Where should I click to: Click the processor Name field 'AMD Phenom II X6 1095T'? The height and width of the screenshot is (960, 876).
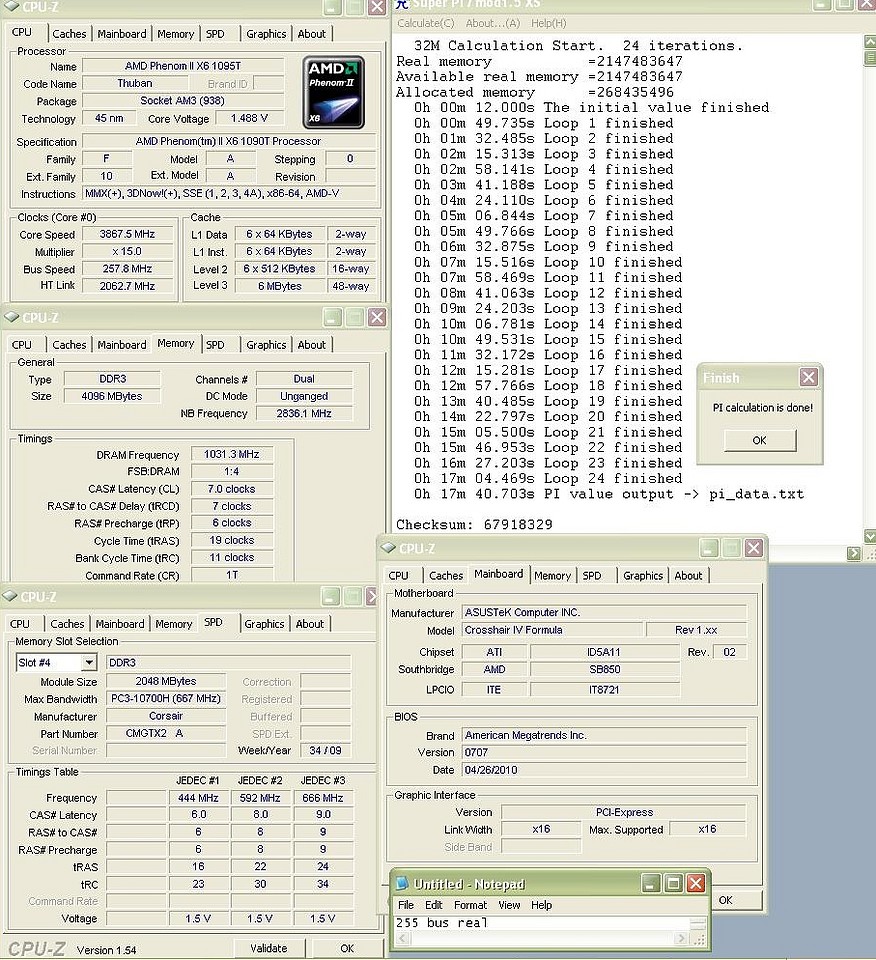pyautogui.click(x=183, y=66)
